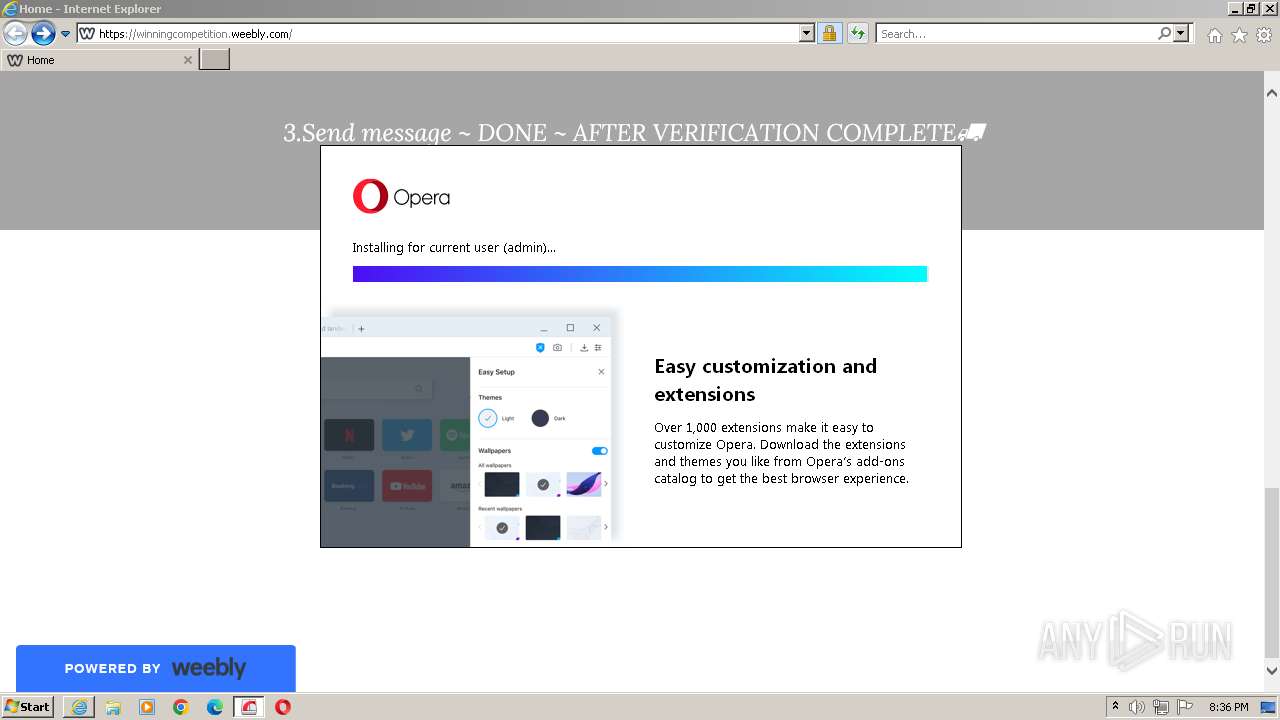This screenshot has height=720, width=1280.
Task: Click the Twitter speed dial tile
Action: 407,435
